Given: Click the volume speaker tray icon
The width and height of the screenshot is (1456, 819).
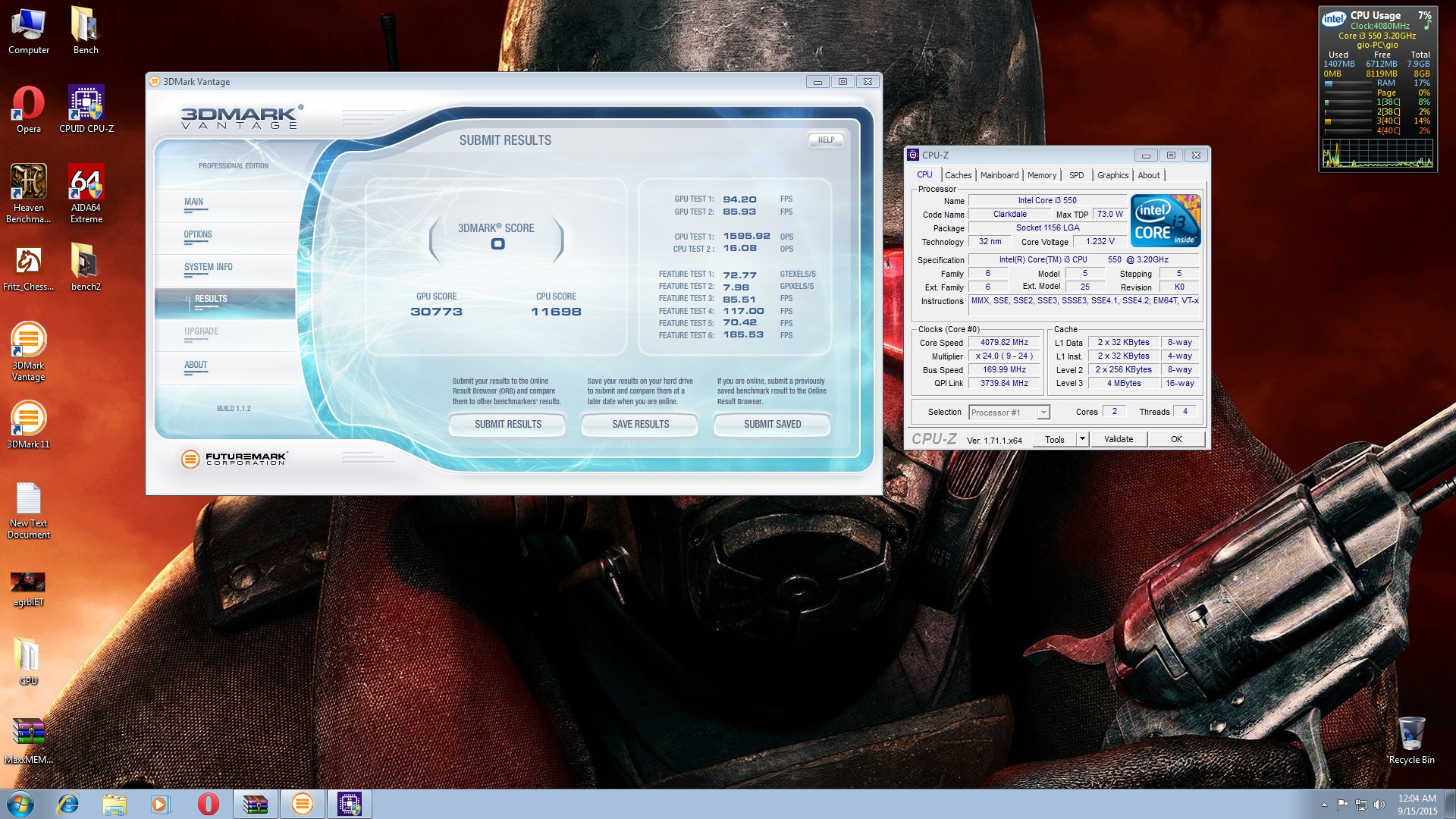Looking at the screenshot, I should click(x=1379, y=805).
